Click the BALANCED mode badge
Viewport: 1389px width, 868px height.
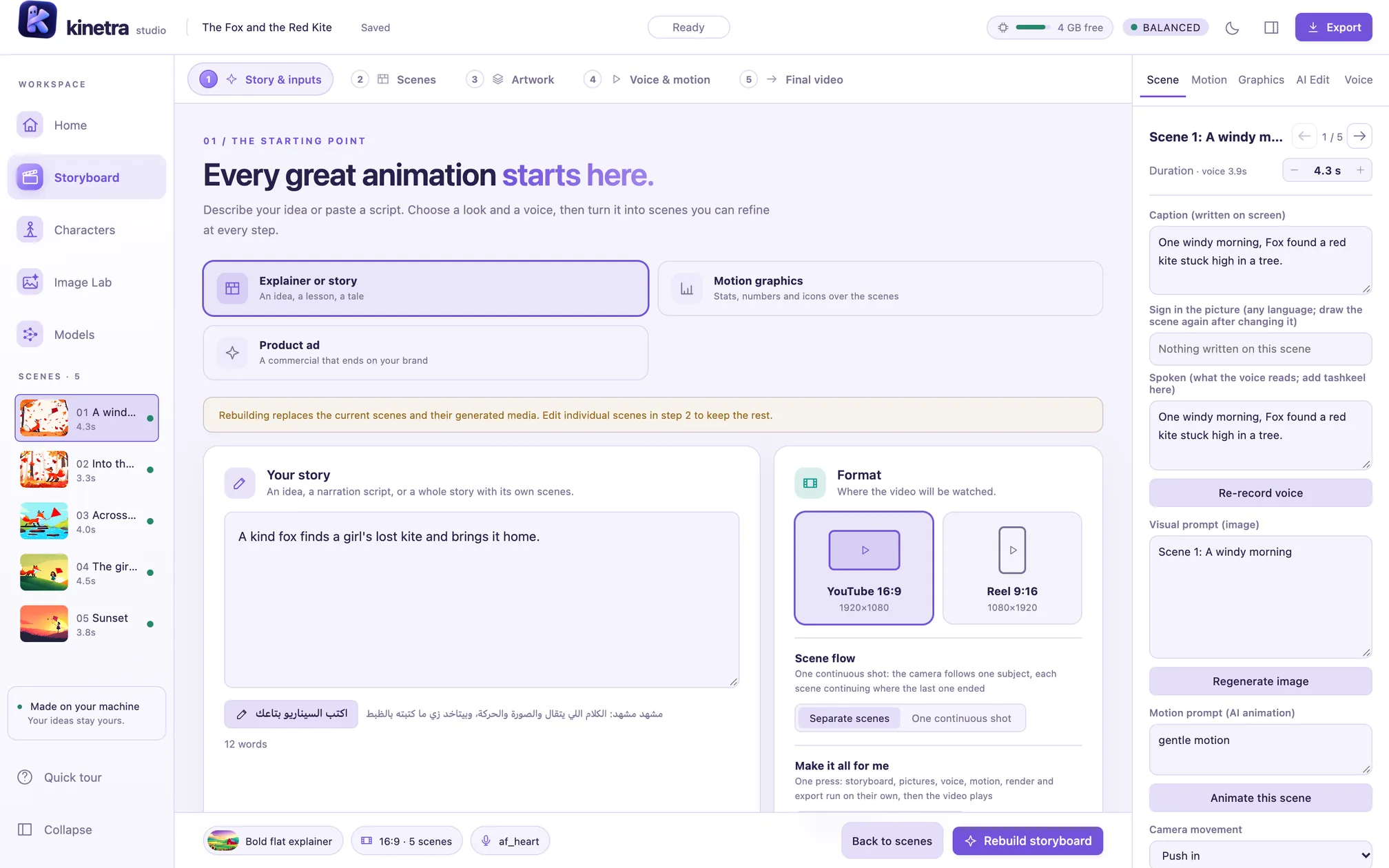pos(1165,28)
